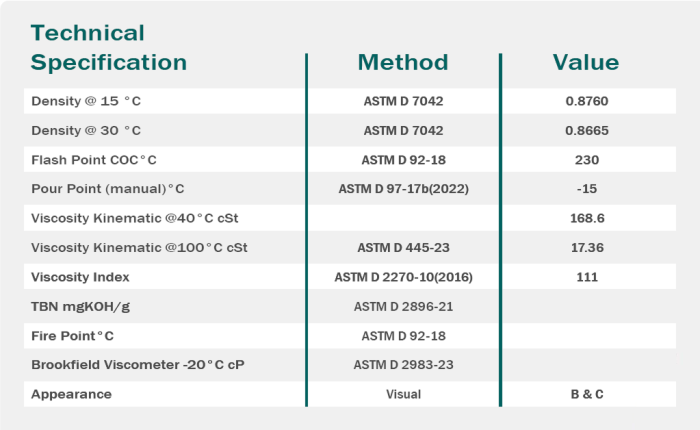Click the 0.8665 value cell
Image resolution: width=700 pixels, height=430 pixels.
tap(587, 131)
